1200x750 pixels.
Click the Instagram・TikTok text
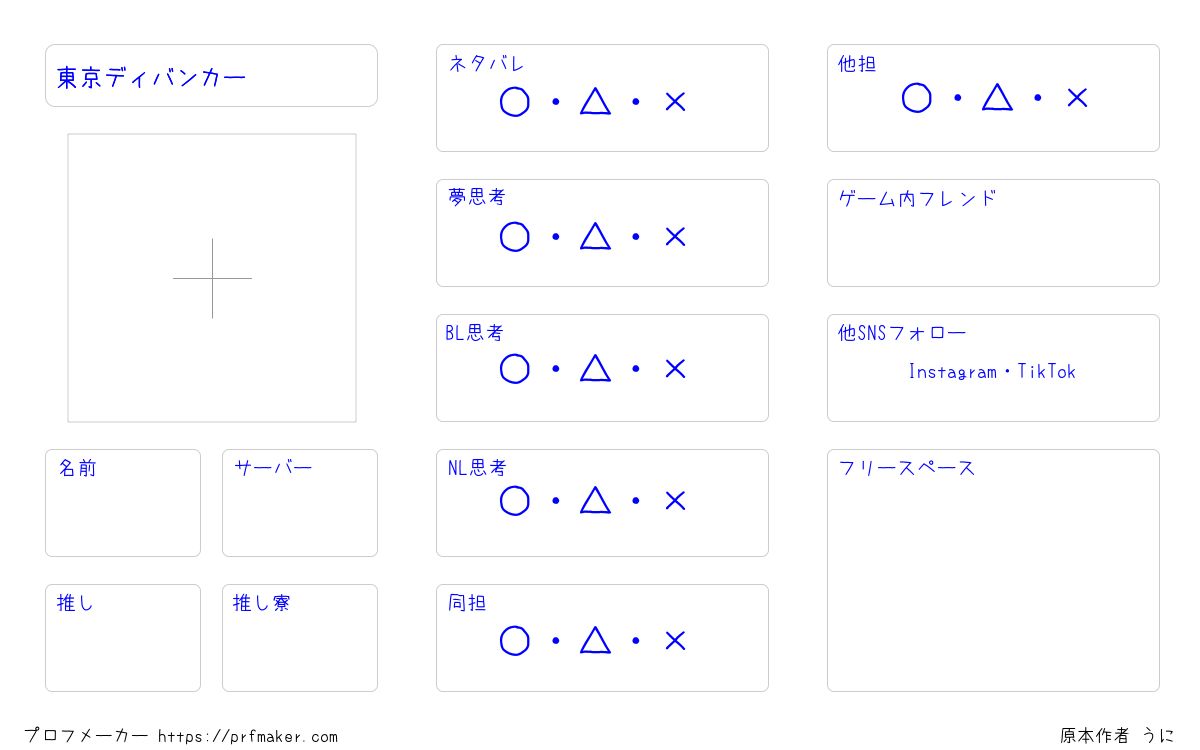(x=992, y=372)
